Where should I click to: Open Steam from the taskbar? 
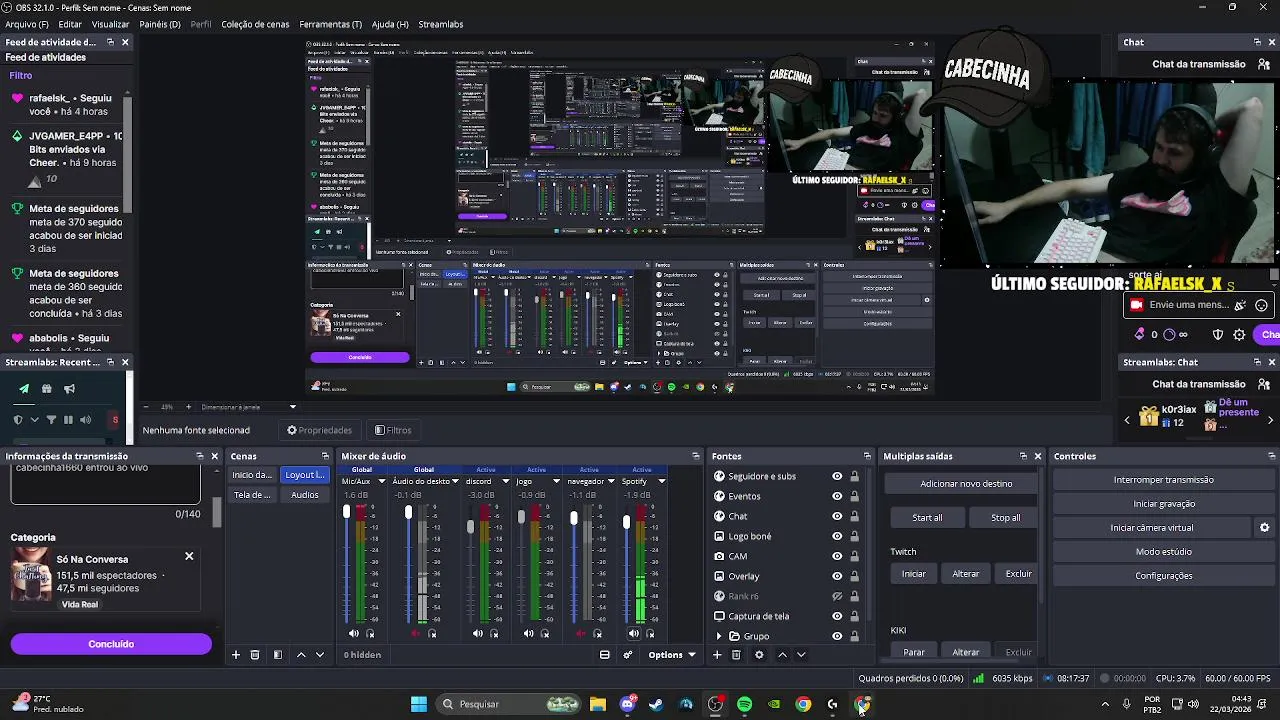656,704
